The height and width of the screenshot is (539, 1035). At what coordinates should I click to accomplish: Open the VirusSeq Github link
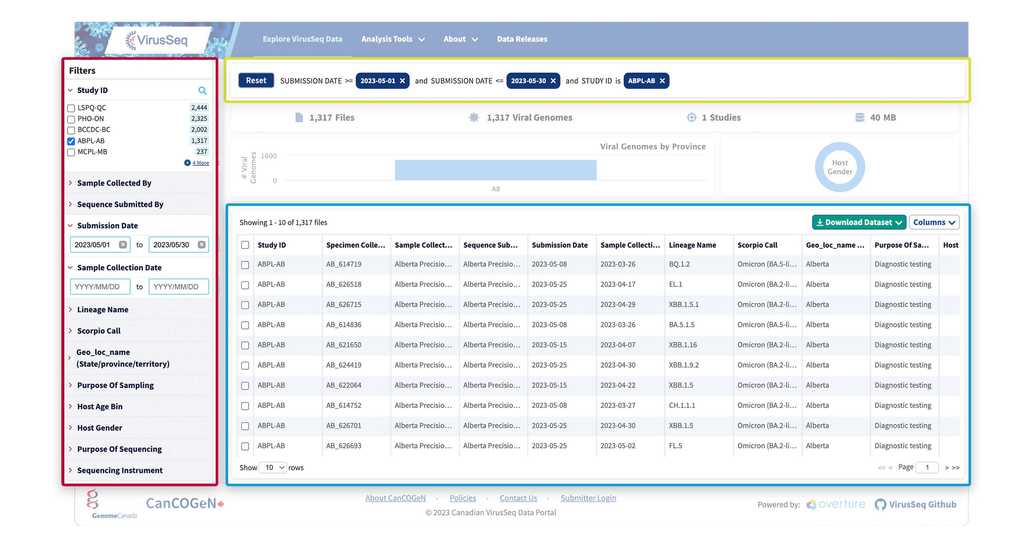coord(916,505)
